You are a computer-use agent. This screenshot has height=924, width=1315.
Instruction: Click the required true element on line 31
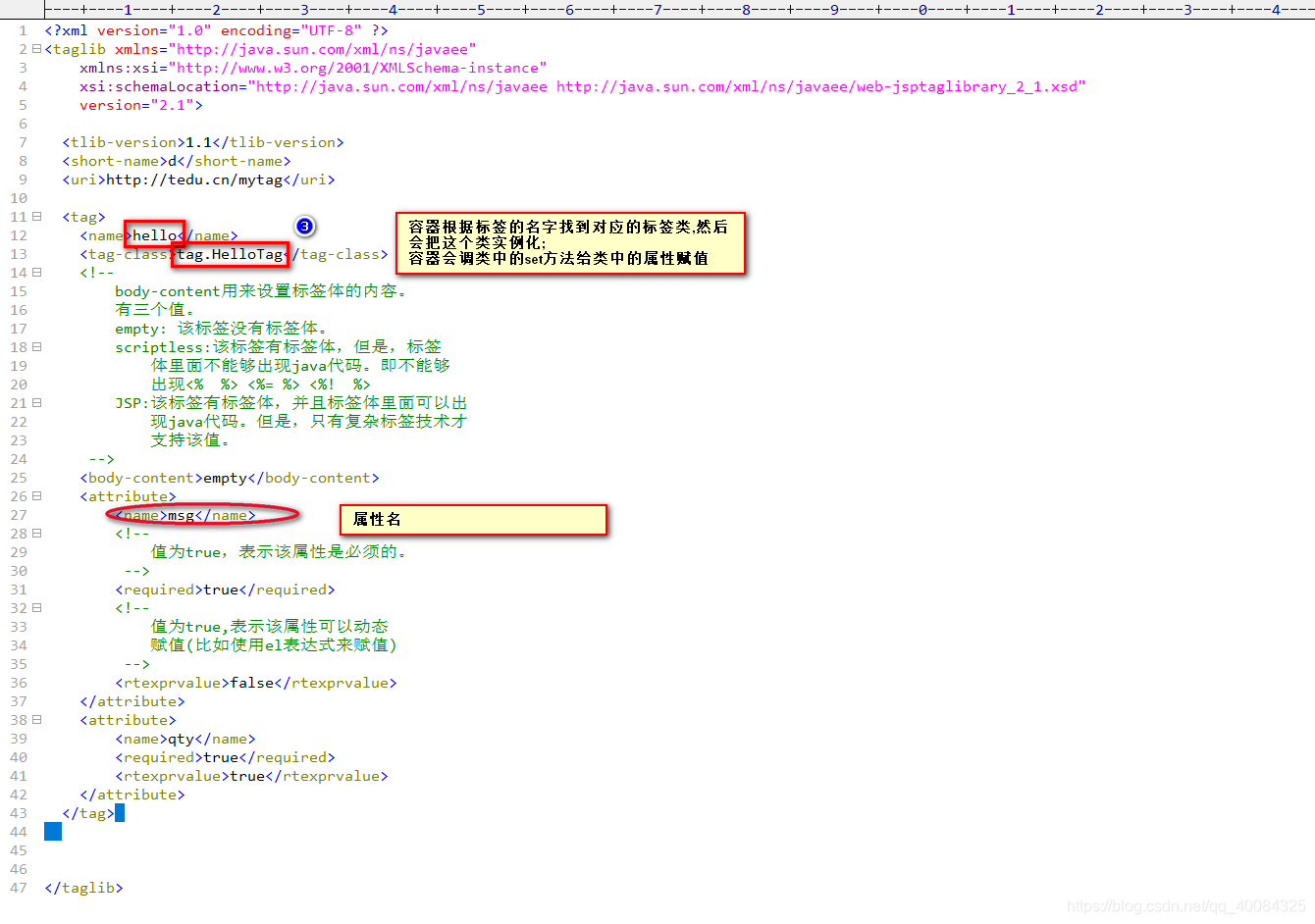(225, 590)
